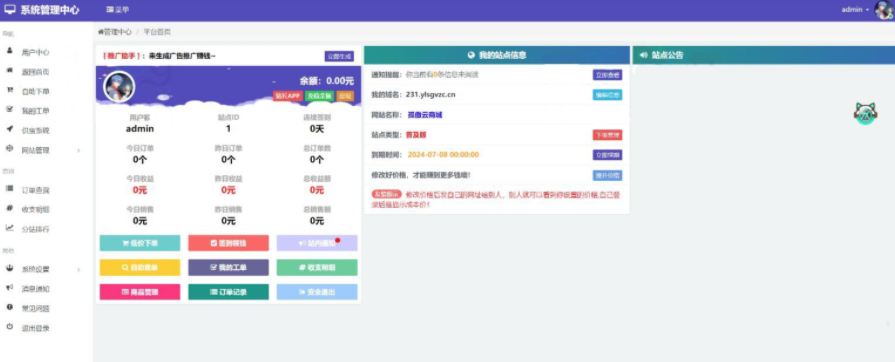Click the purple 我的工单 button

pos(228,268)
